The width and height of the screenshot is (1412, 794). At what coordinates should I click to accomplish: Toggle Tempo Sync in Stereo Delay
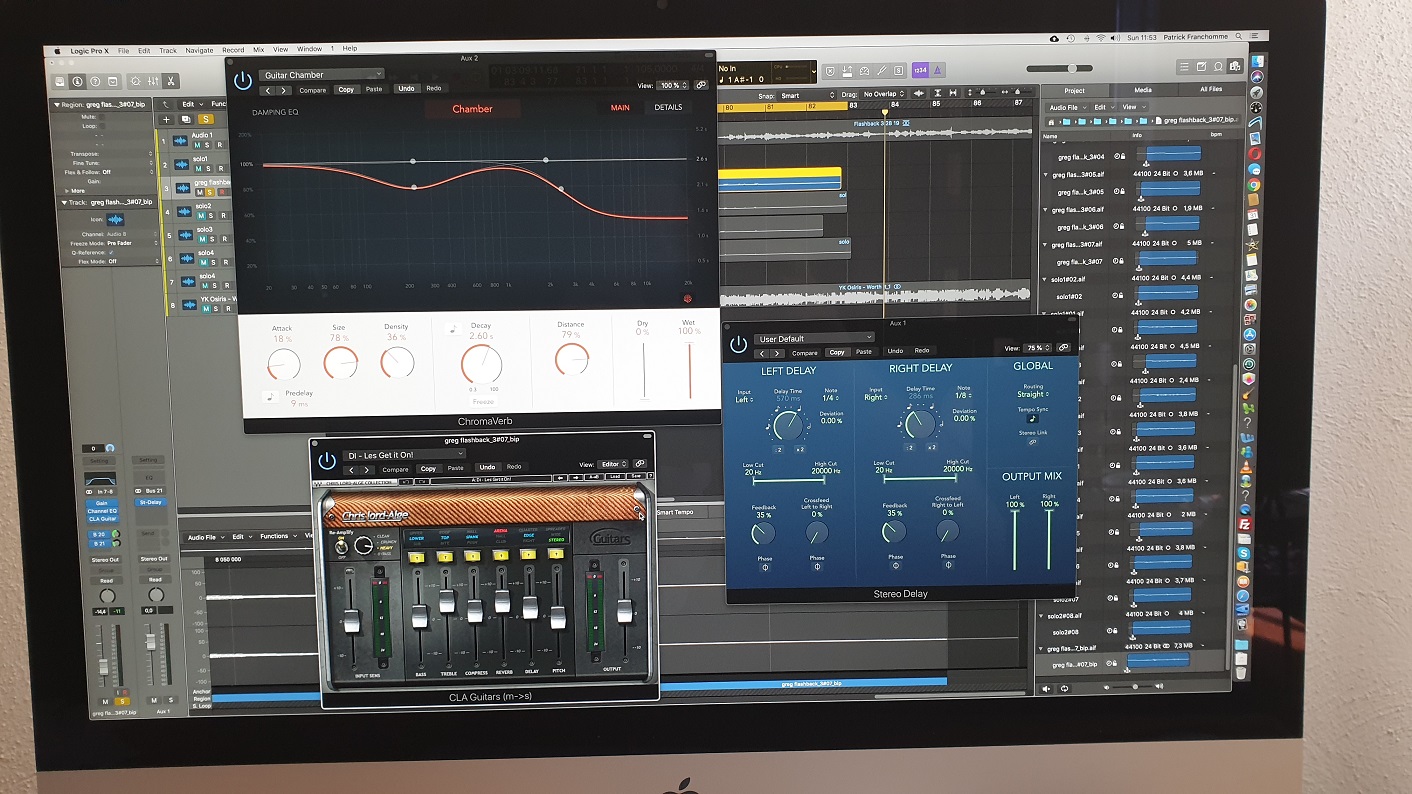point(1032,419)
